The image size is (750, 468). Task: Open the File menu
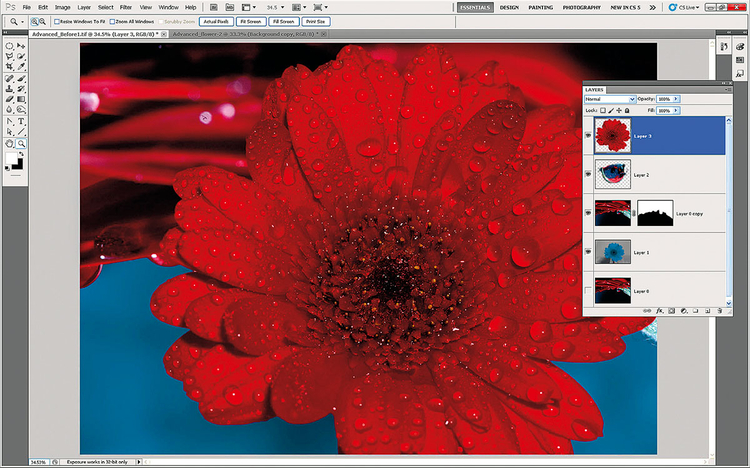tap(27, 8)
